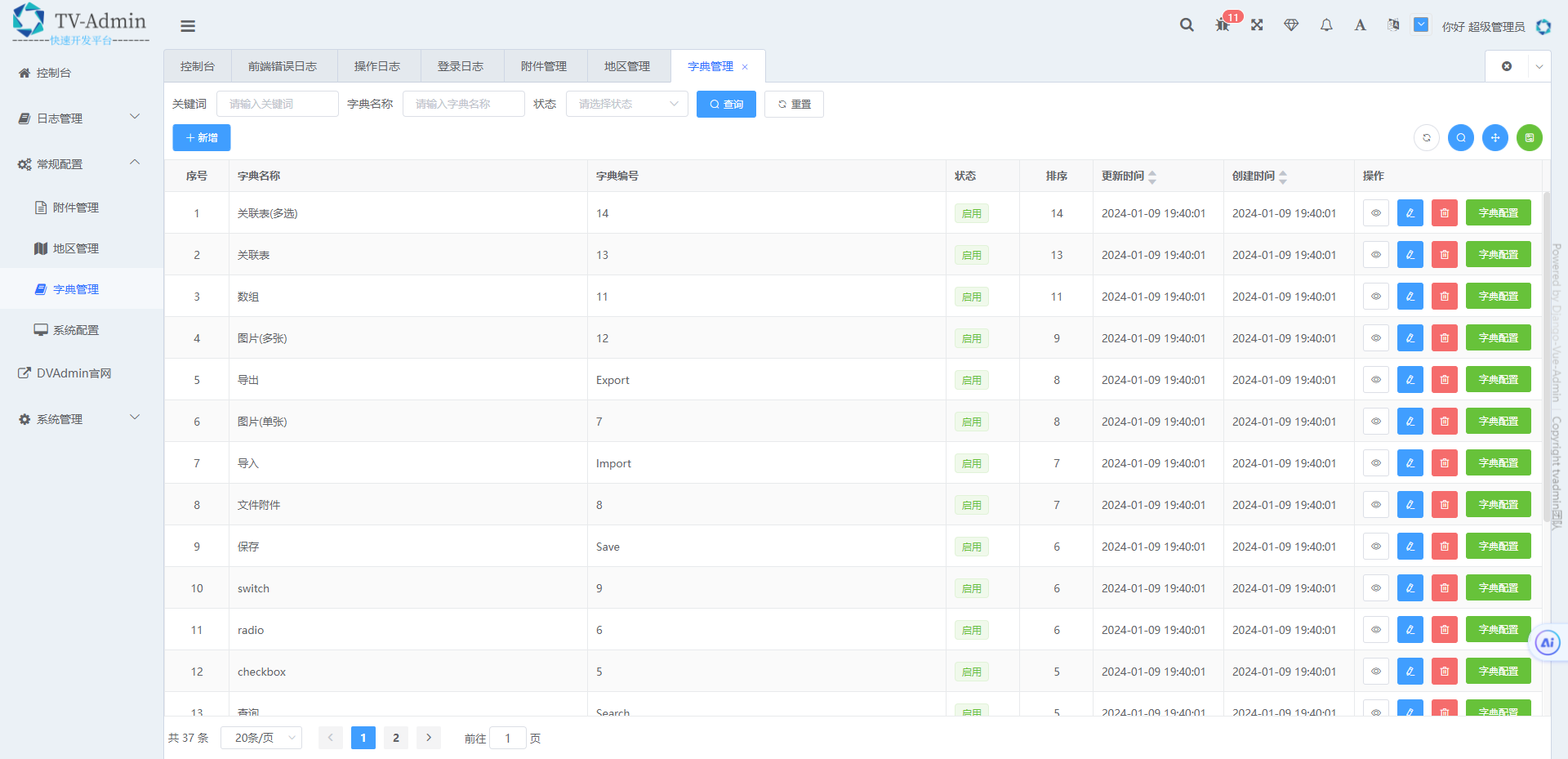View 数组 row with eye icon
This screenshot has height=759, width=1568.
1376,297
